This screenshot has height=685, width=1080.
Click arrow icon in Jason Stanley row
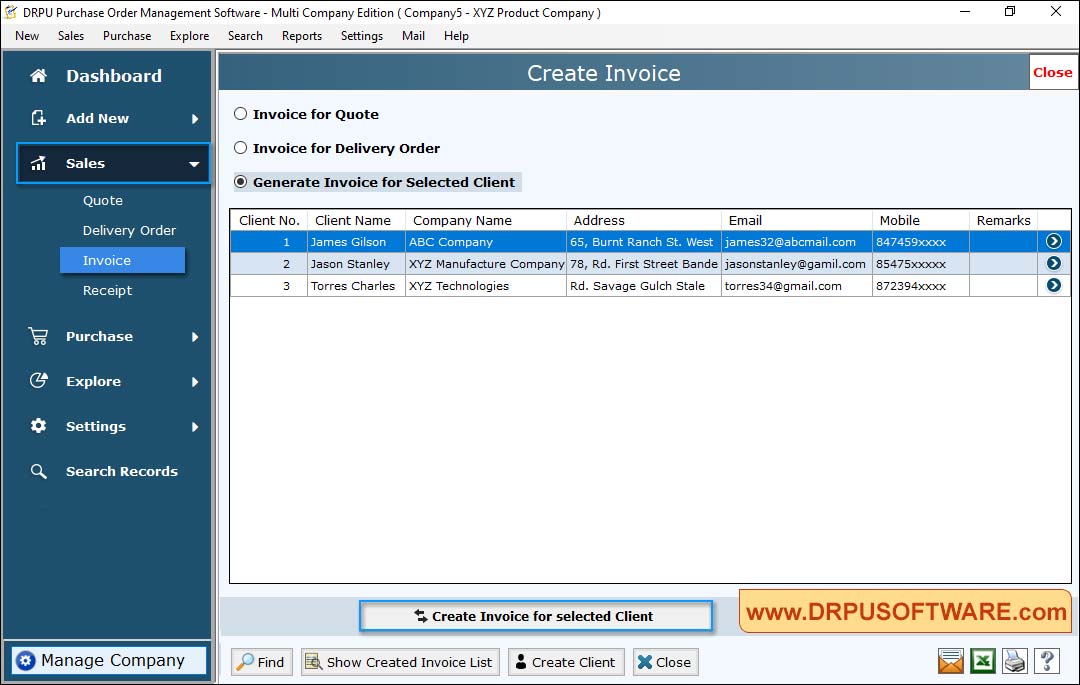point(1054,264)
